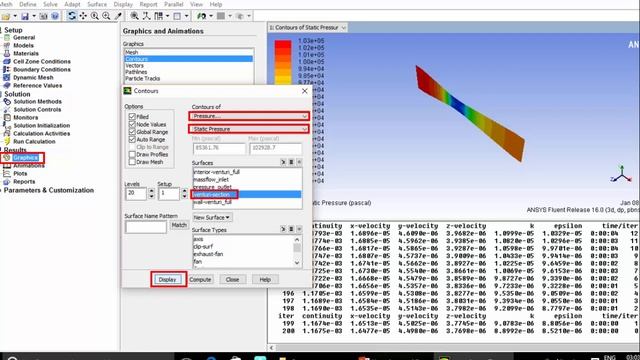Open the Adapt menu
The height and width of the screenshot is (360, 640).
click(72, 4)
